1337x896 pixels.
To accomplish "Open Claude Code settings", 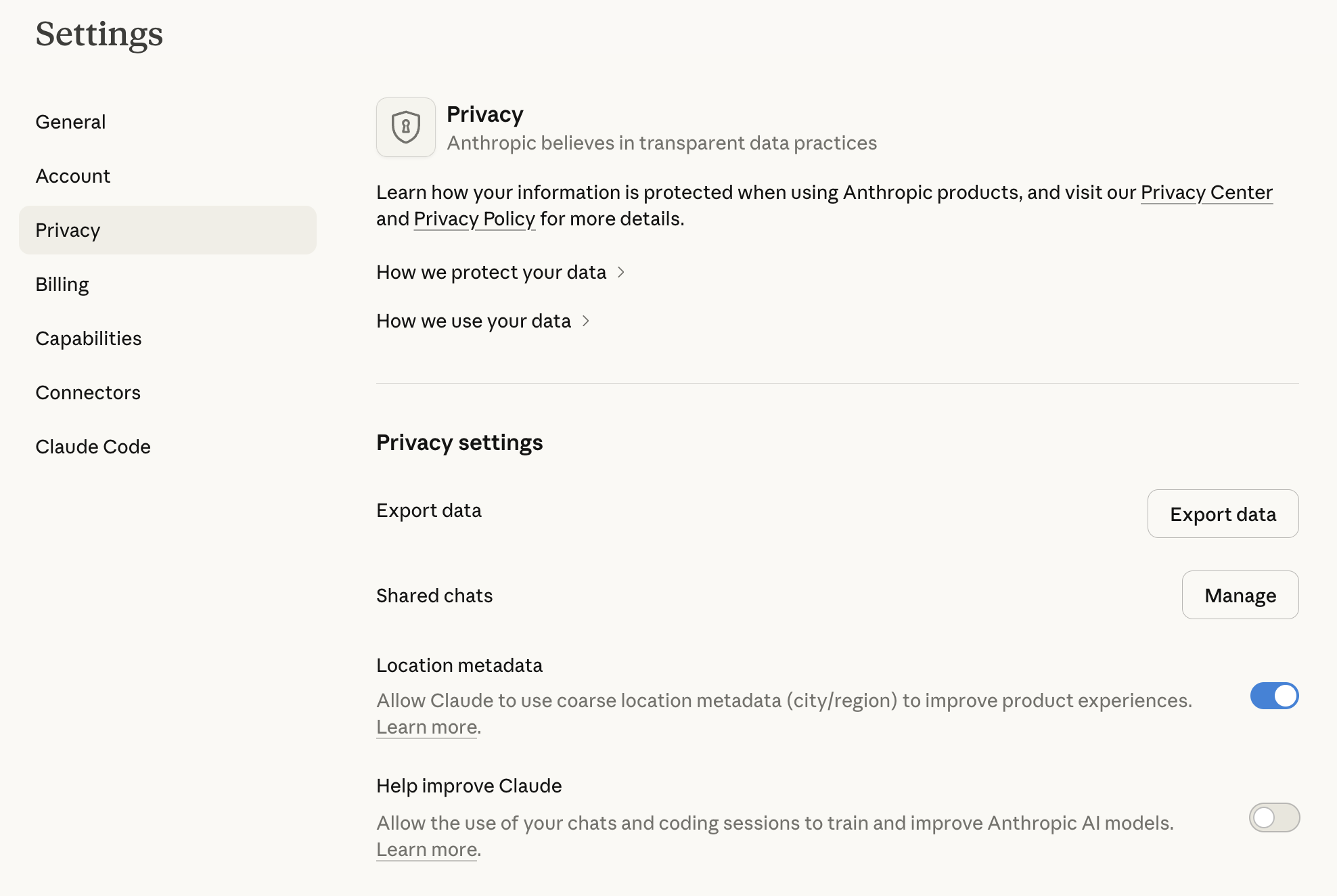I will tap(93, 447).
